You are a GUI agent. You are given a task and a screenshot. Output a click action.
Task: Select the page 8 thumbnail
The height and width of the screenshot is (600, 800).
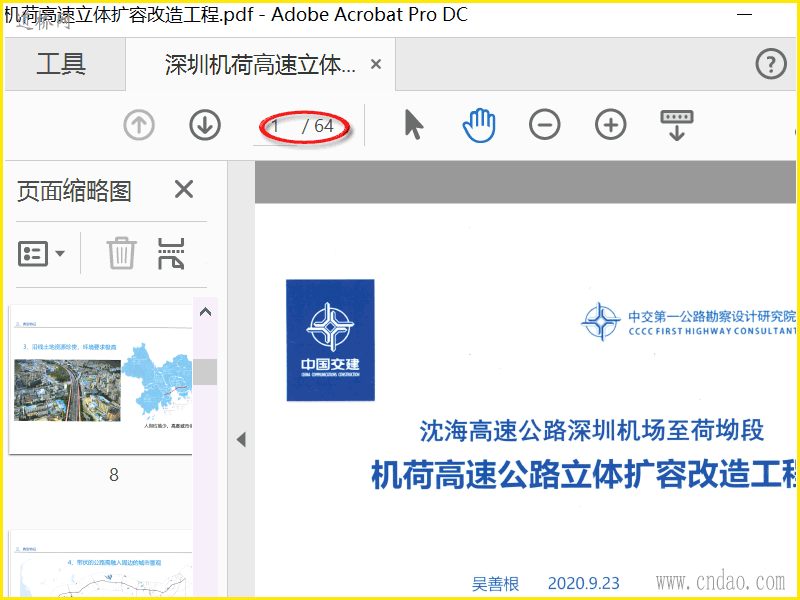[x=101, y=380]
